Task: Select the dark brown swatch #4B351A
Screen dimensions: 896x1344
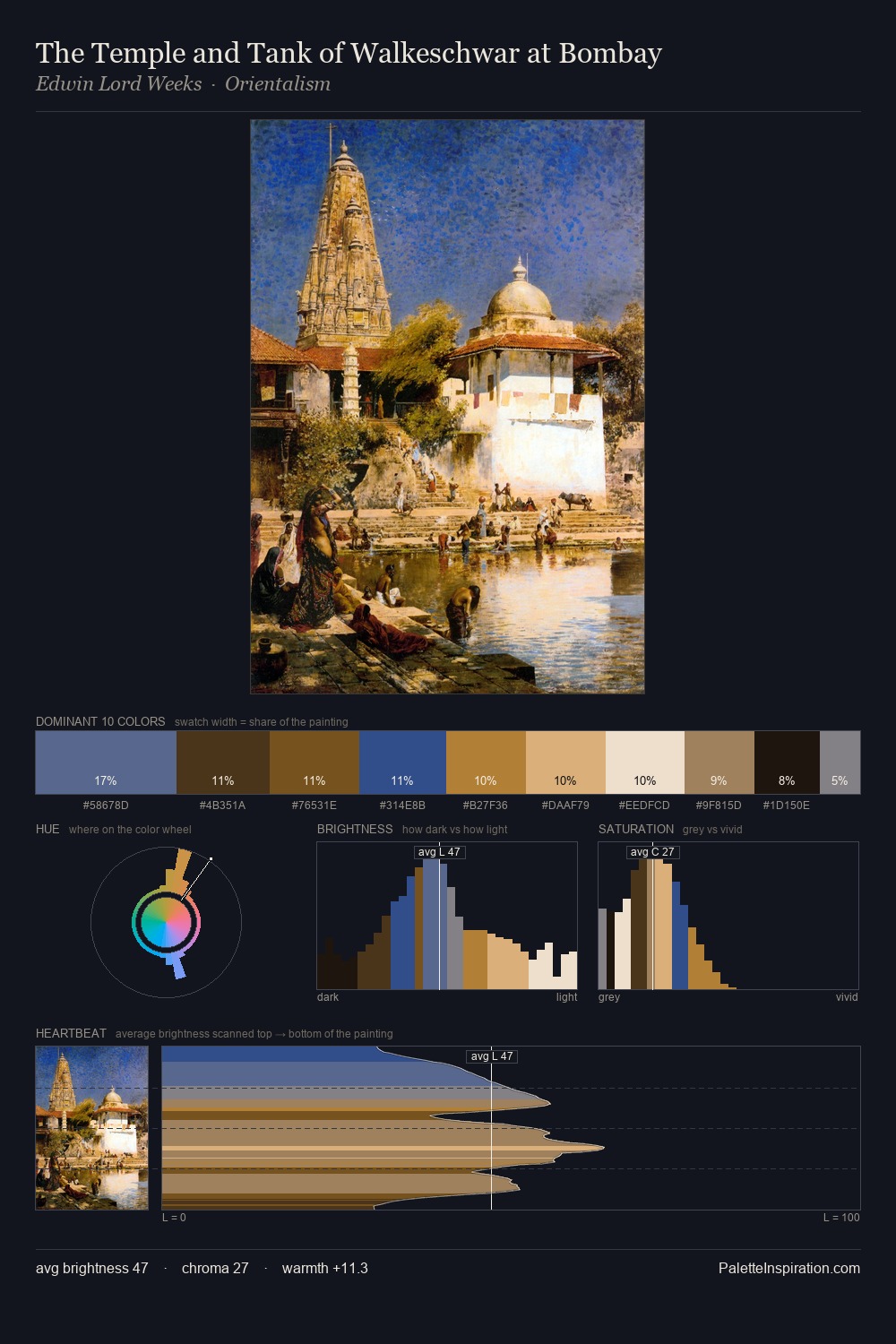Action: (x=223, y=762)
